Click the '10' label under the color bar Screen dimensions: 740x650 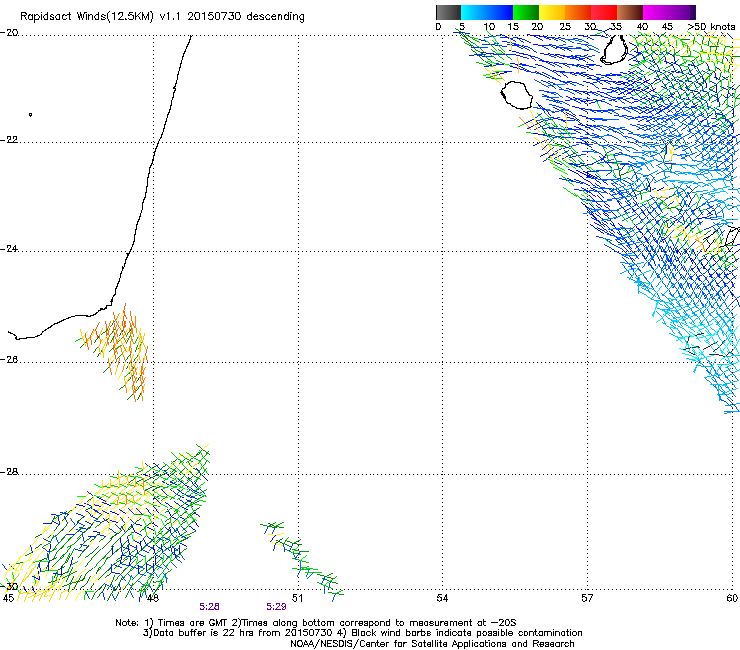coord(489,27)
